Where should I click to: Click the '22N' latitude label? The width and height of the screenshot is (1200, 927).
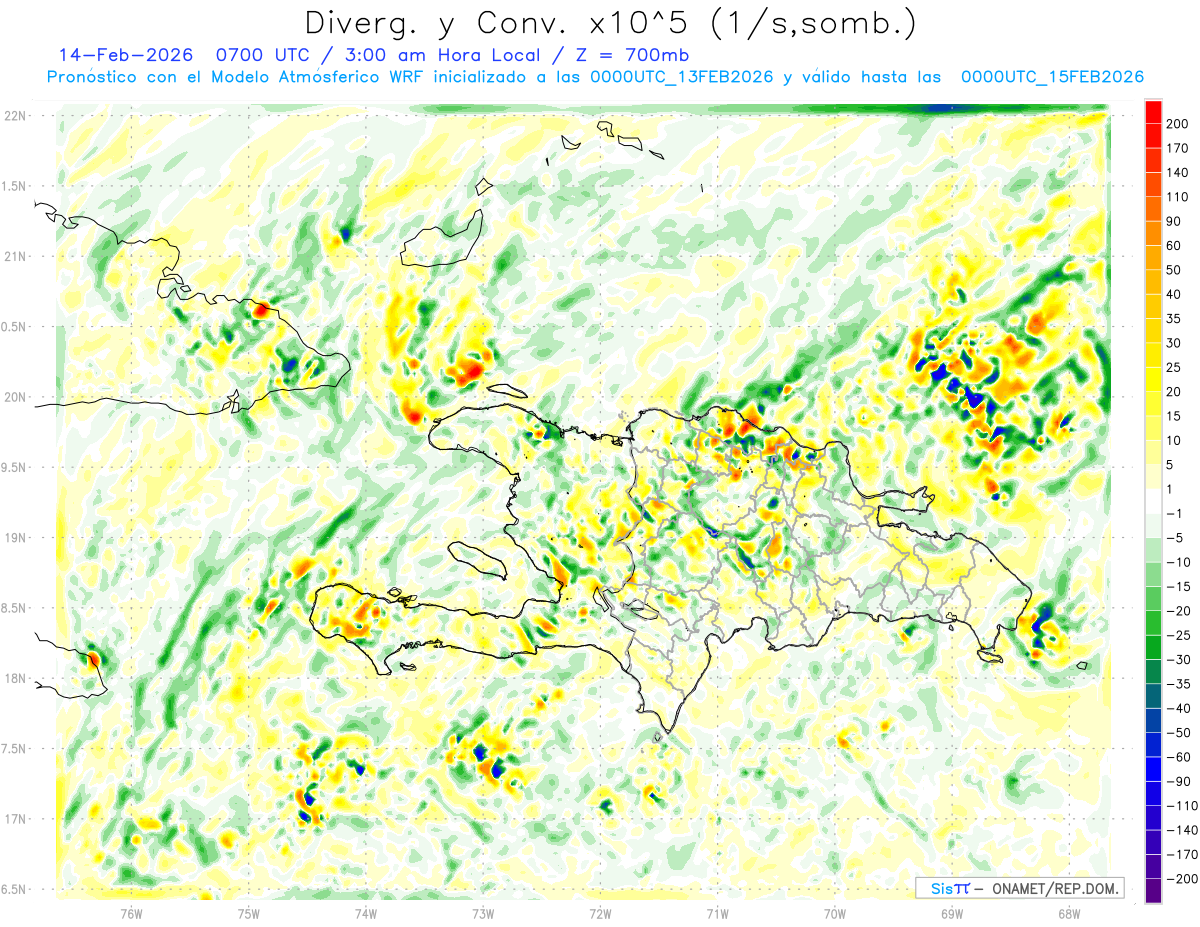click(x=15, y=116)
